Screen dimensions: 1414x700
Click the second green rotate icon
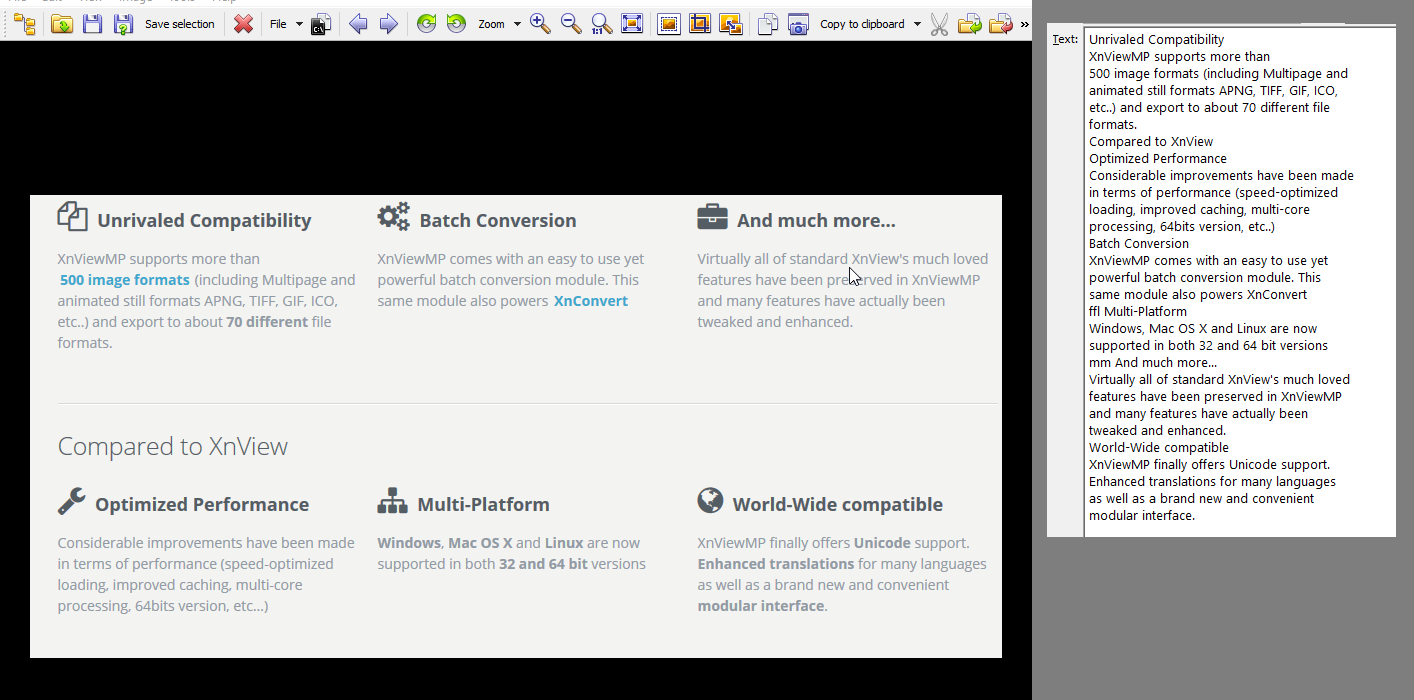456,24
